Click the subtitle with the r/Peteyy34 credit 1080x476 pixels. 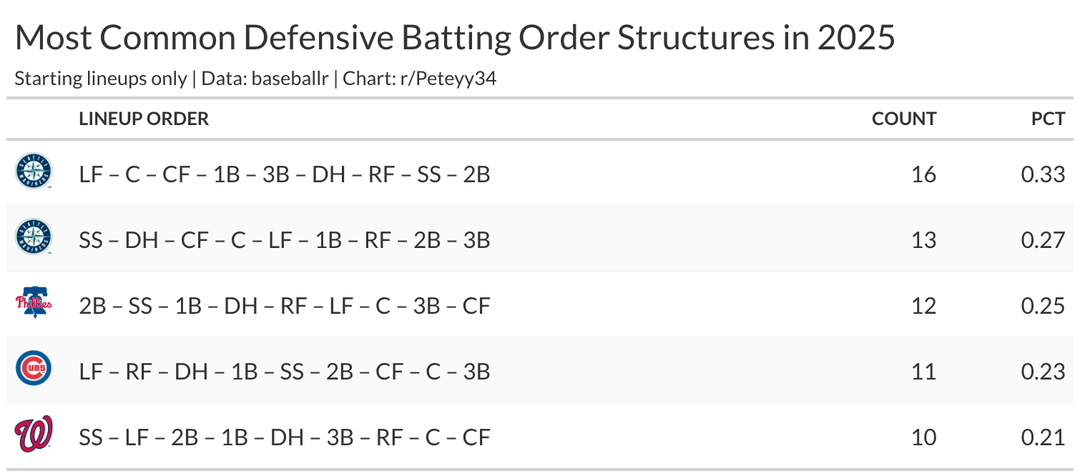click(x=256, y=78)
